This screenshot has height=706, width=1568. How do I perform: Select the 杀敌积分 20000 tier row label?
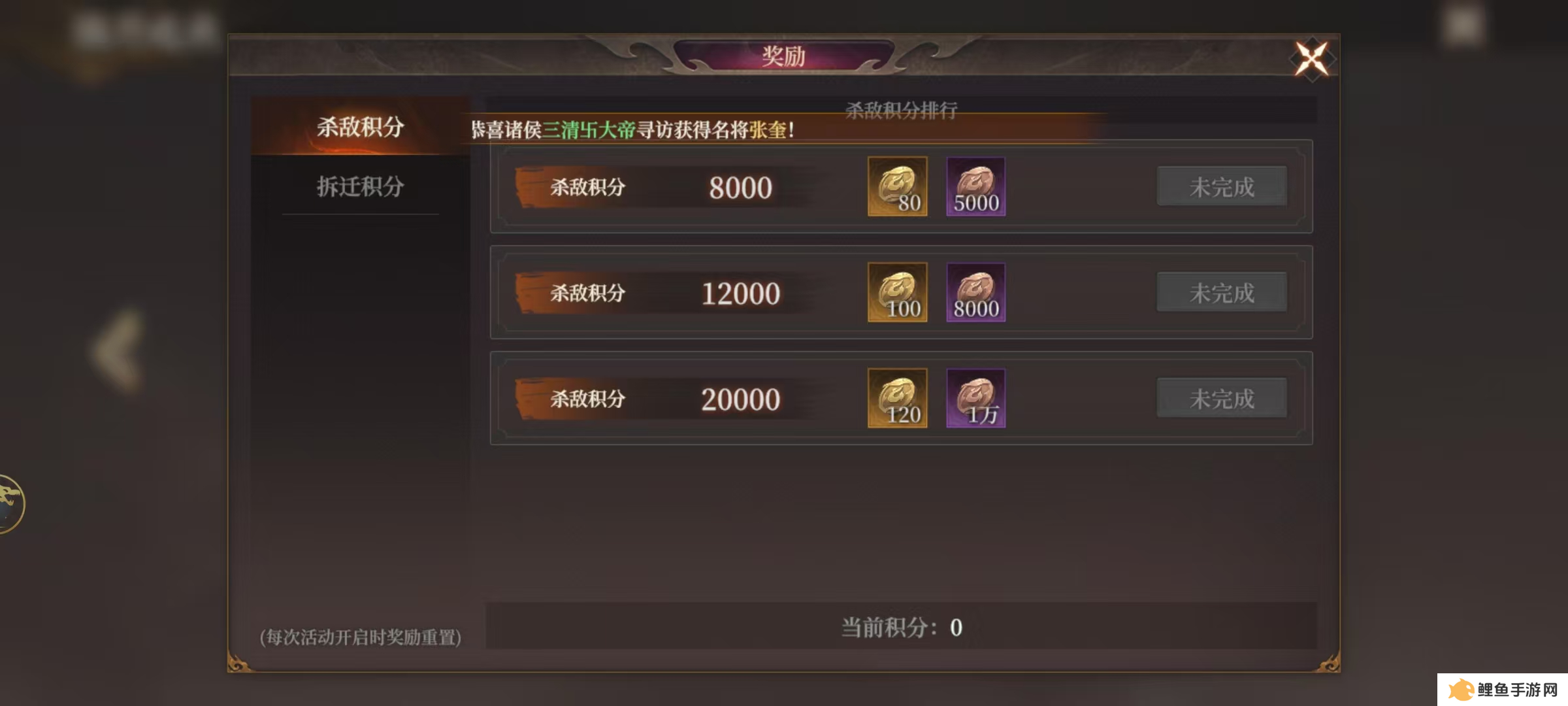click(x=588, y=399)
